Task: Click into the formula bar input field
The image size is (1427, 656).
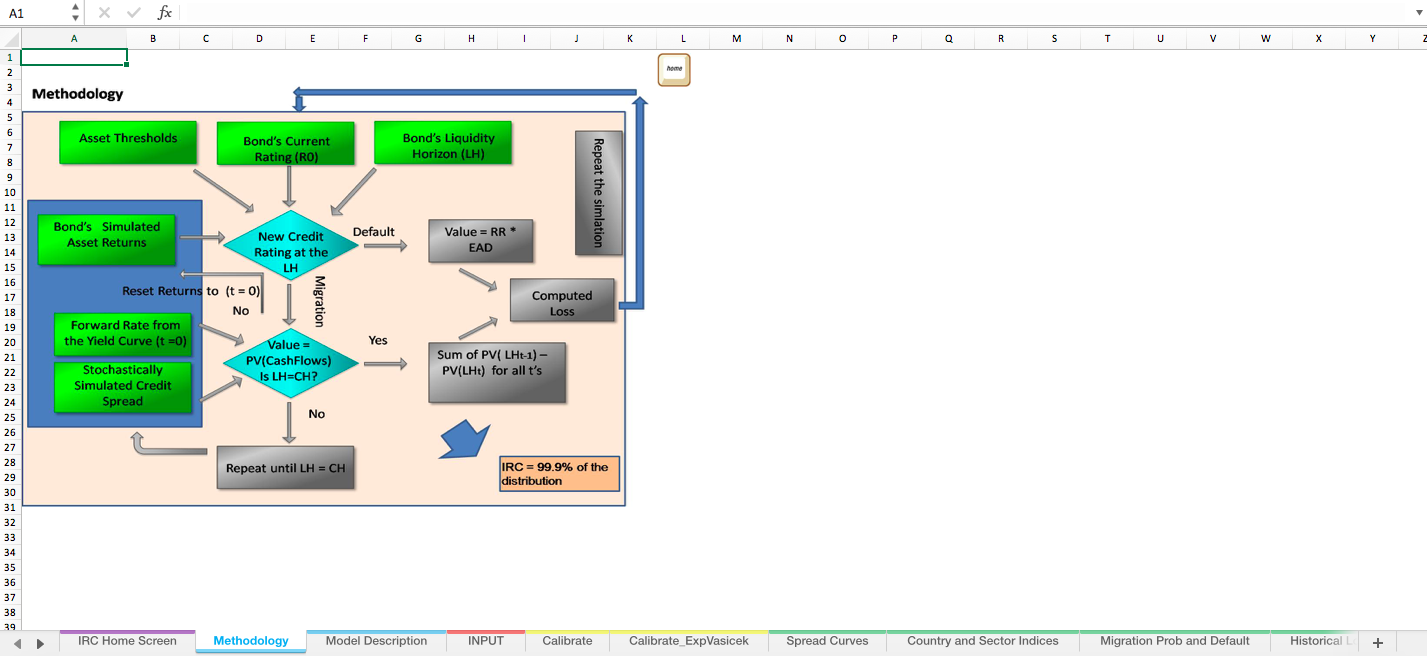Action: (790, 13)
